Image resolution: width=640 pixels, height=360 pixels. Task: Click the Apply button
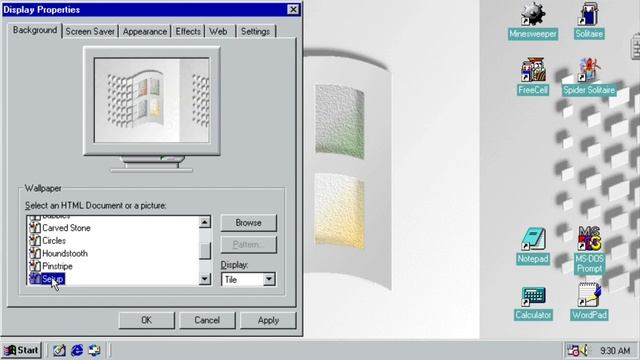(268, 320)
